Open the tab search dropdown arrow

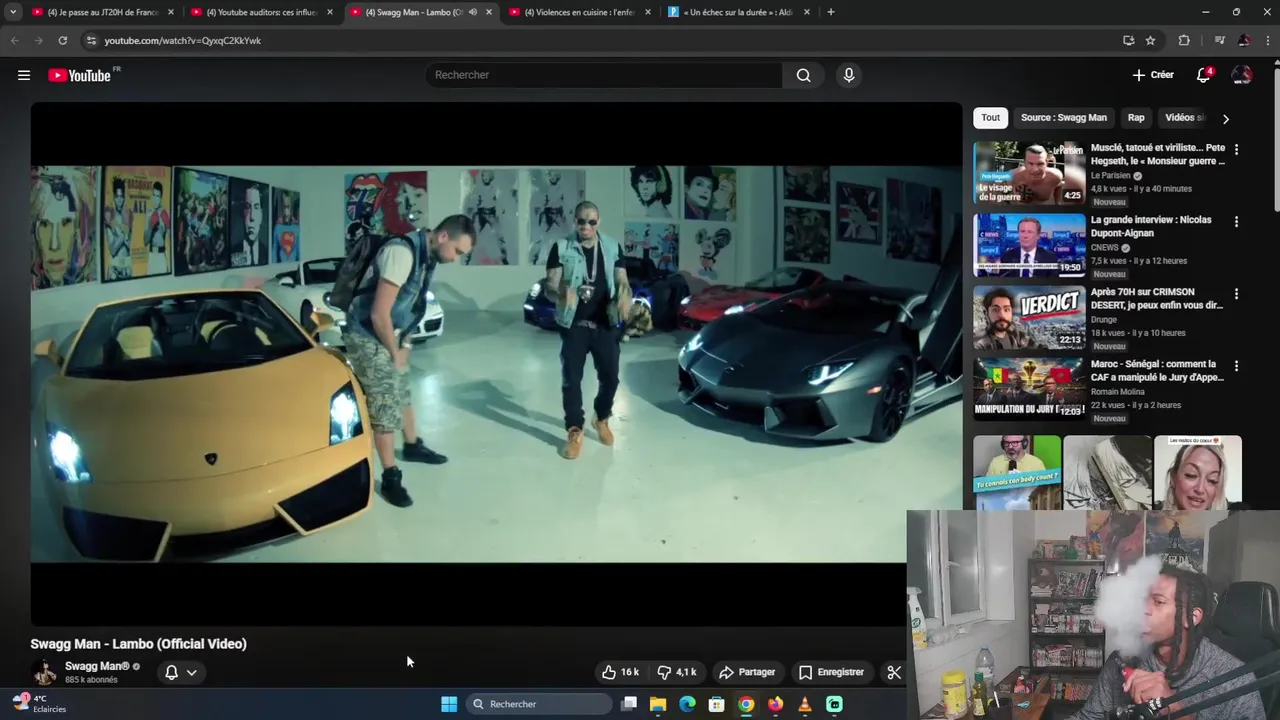tap(13, 12)
